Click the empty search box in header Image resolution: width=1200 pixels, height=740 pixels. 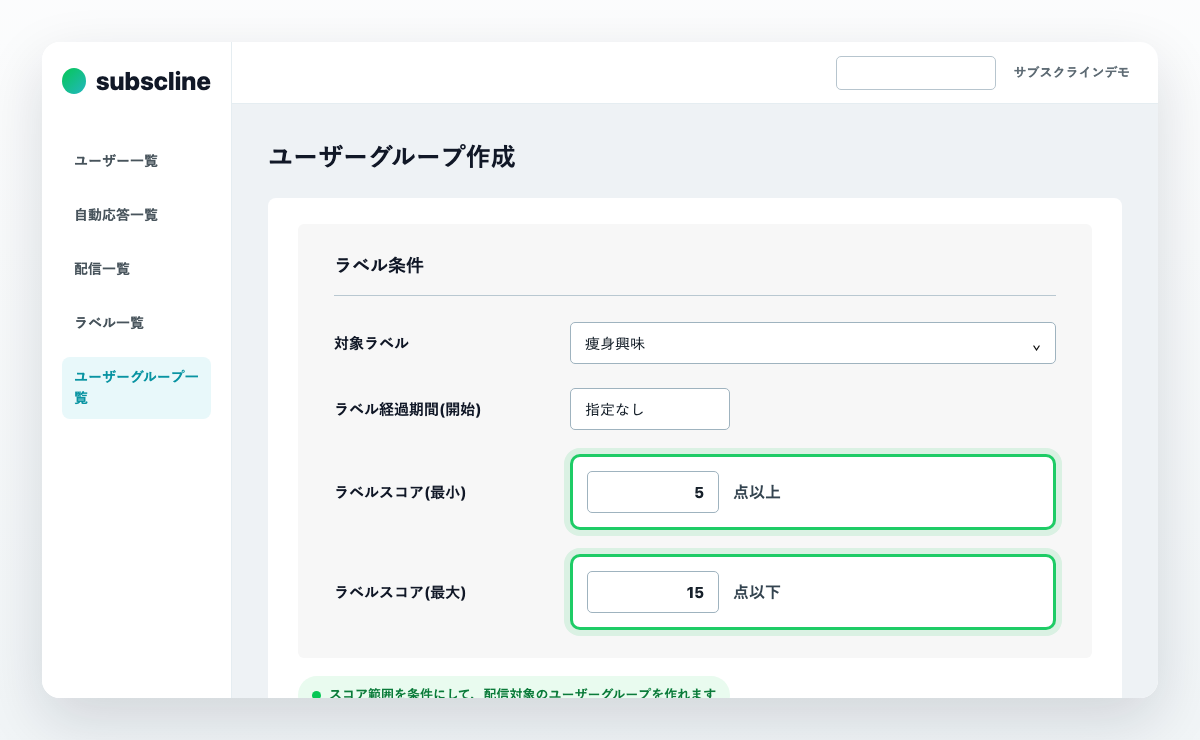click(916, 73)
